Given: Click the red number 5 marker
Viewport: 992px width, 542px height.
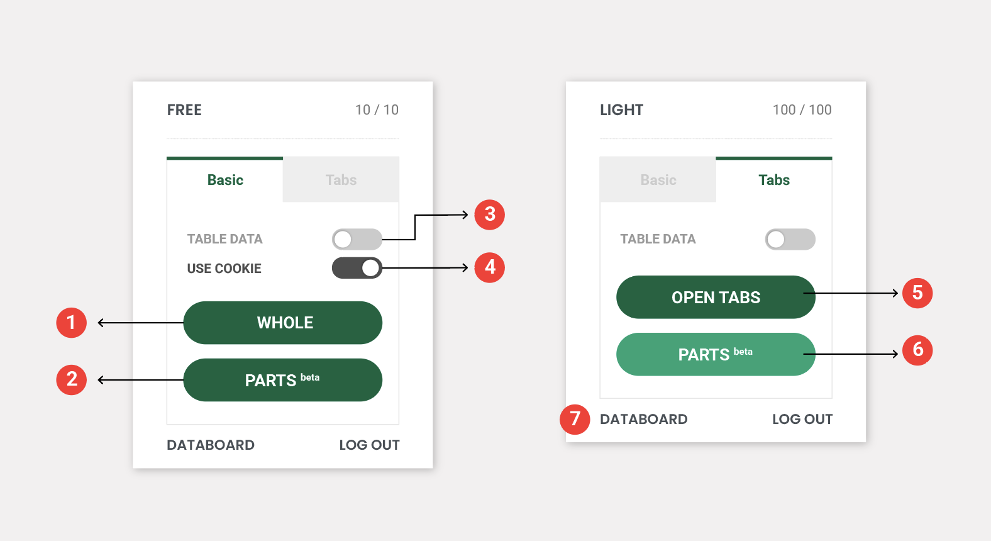Looking at the screenshot, I should point(917,293).
